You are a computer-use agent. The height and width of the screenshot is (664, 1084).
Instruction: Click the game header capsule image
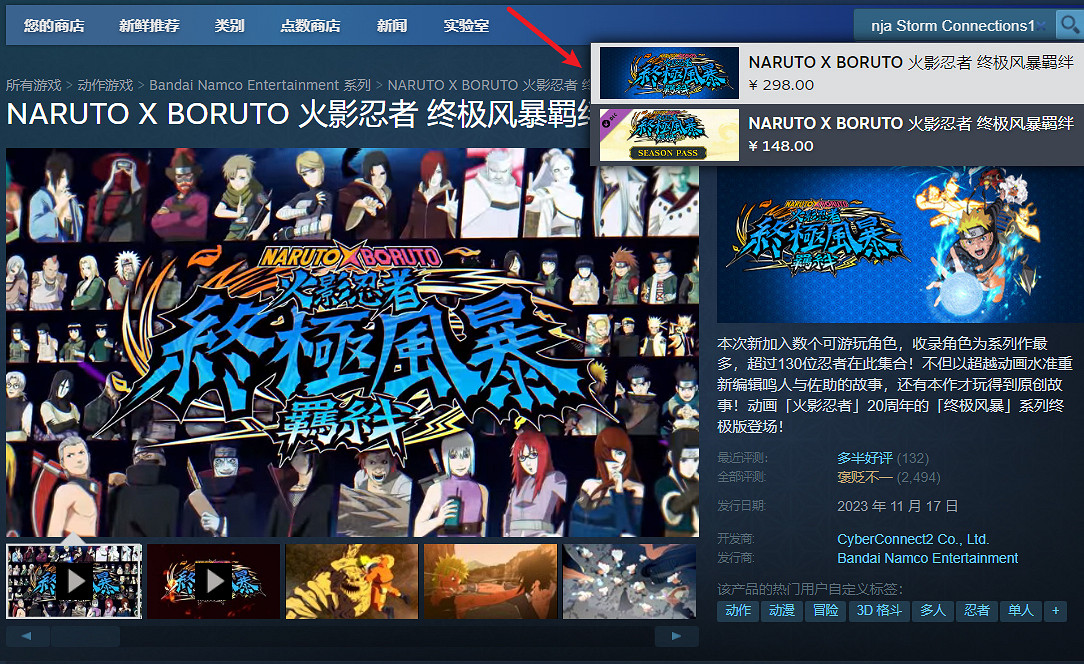coord(898,245)
